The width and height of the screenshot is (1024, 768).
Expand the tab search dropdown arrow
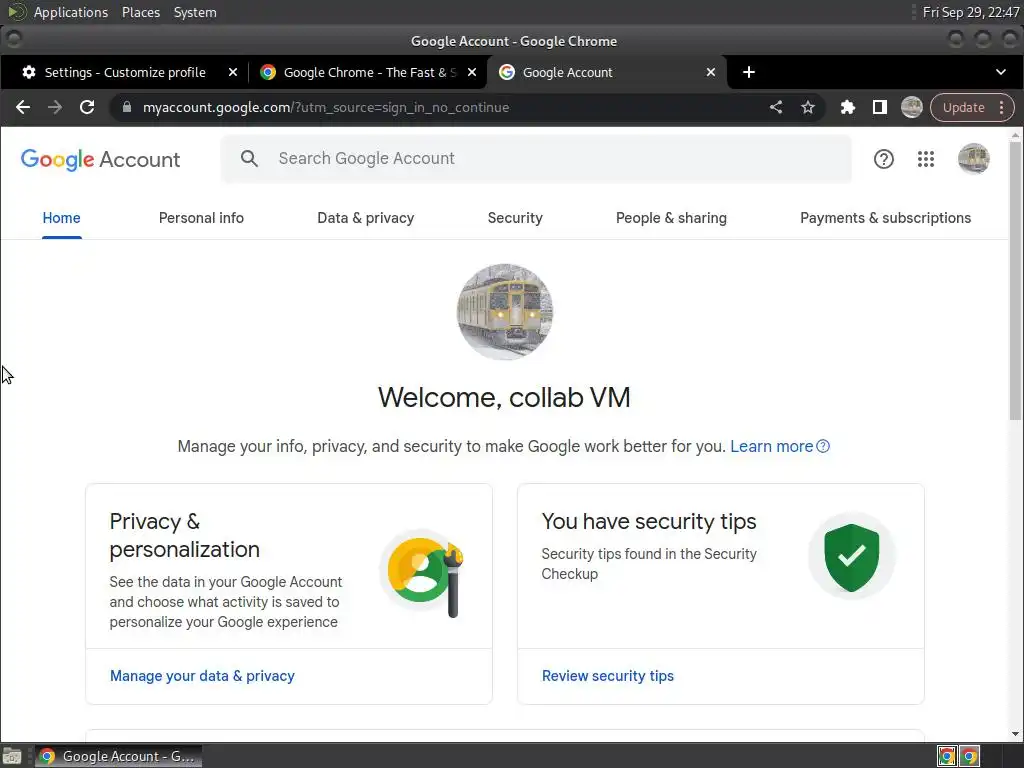(x=1000, y=72)
